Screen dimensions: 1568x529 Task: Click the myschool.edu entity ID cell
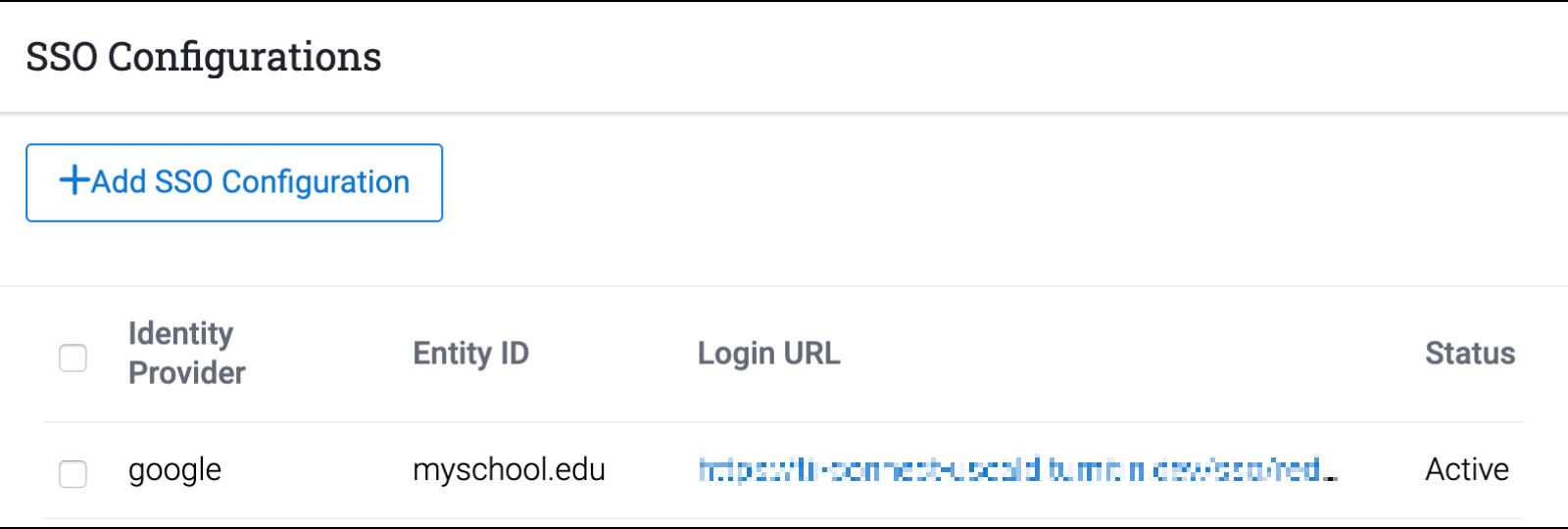[509, 470]
